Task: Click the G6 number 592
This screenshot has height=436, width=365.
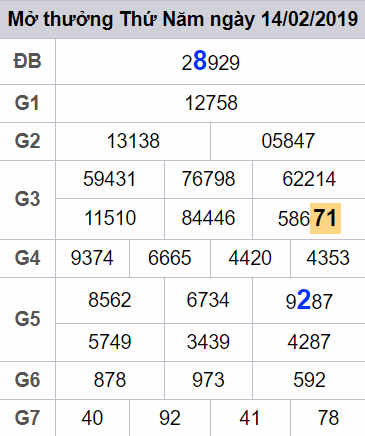Action: click(309, 380)
